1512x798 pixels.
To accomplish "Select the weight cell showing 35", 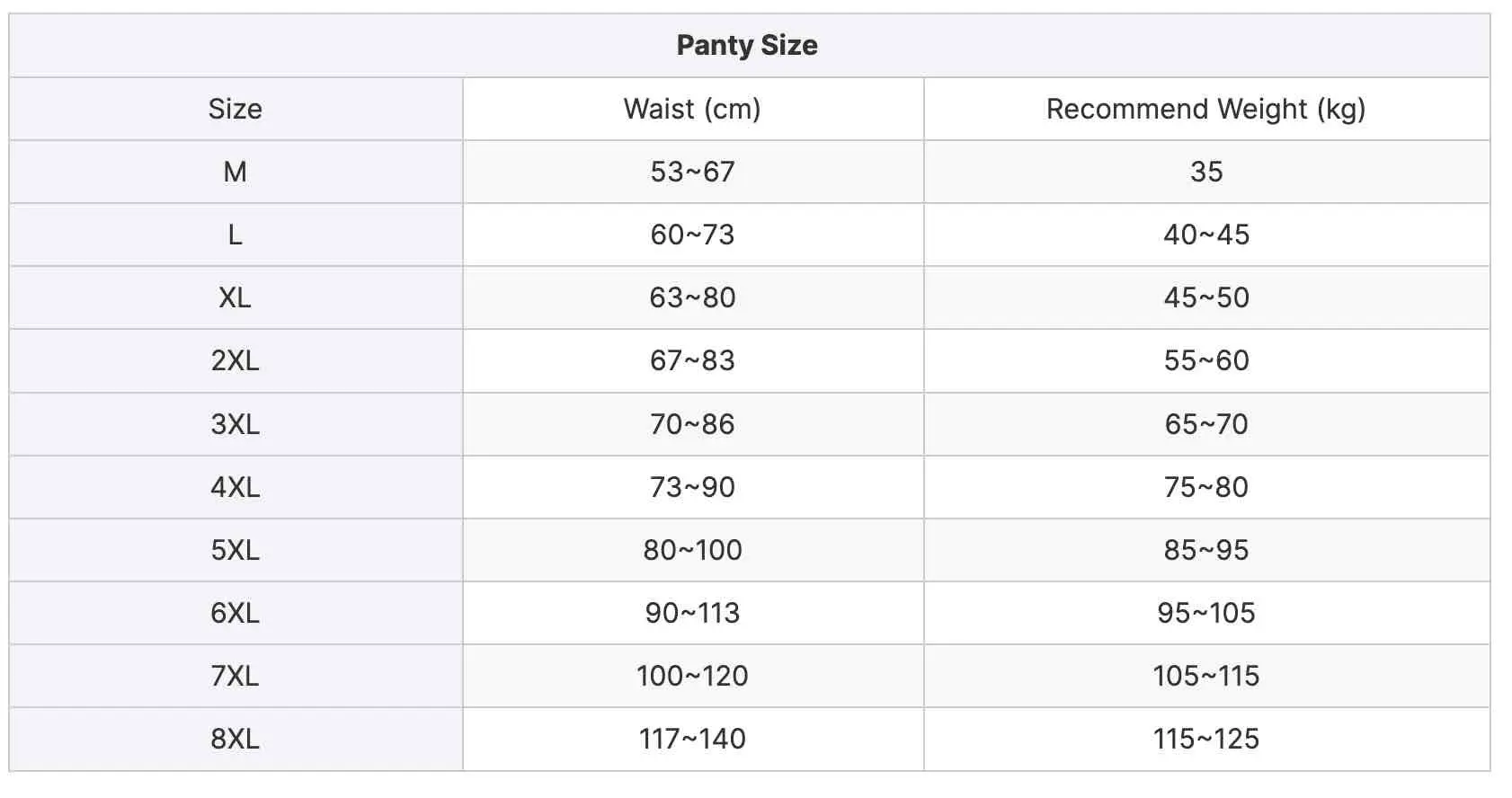I will 1206,172.
